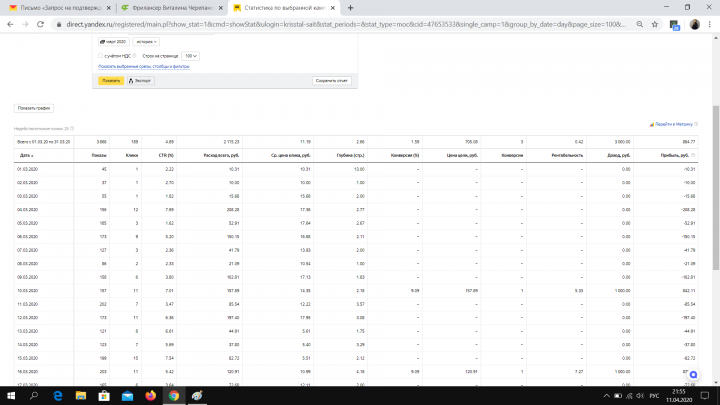
Task: Open the Chrome profile avatar
Action: [695, 24]
